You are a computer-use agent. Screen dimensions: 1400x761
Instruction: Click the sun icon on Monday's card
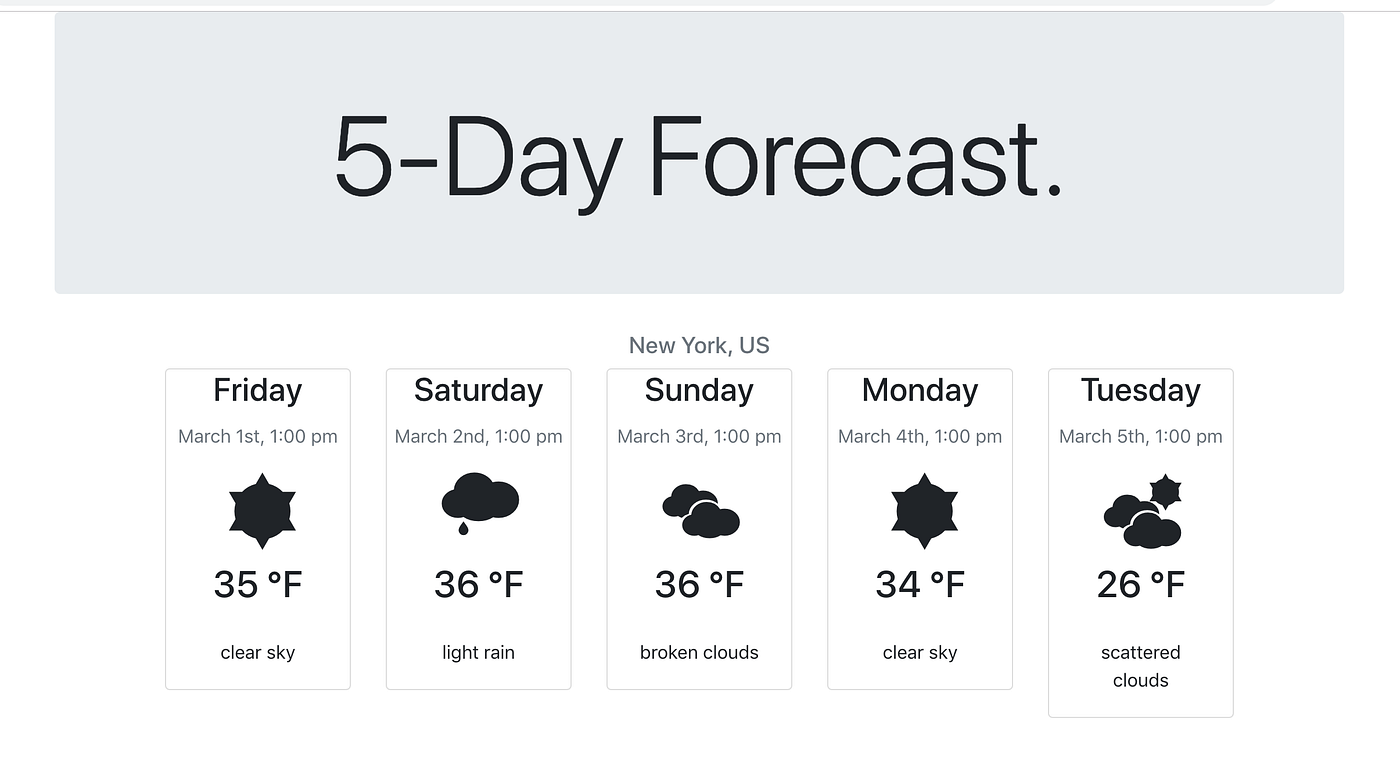coord(920,512)
